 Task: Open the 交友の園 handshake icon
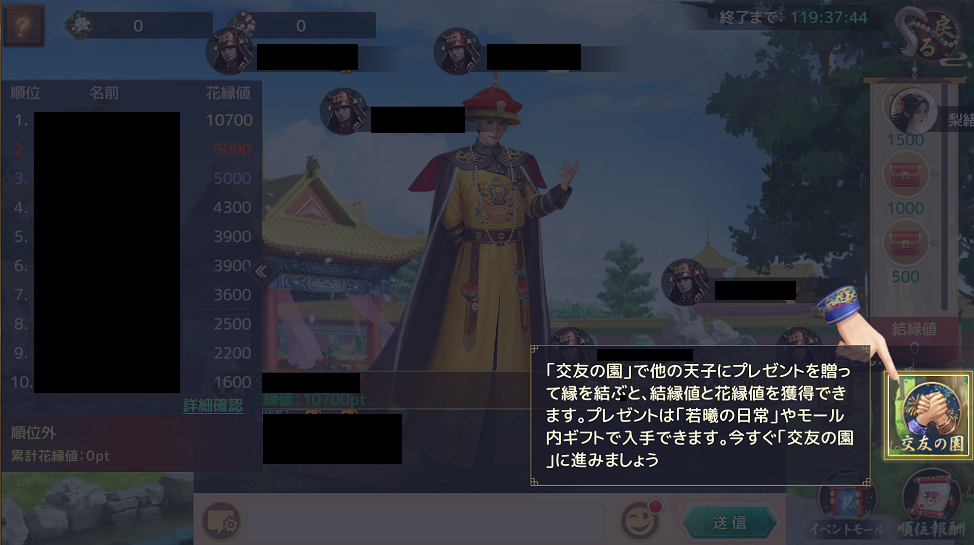929,414
